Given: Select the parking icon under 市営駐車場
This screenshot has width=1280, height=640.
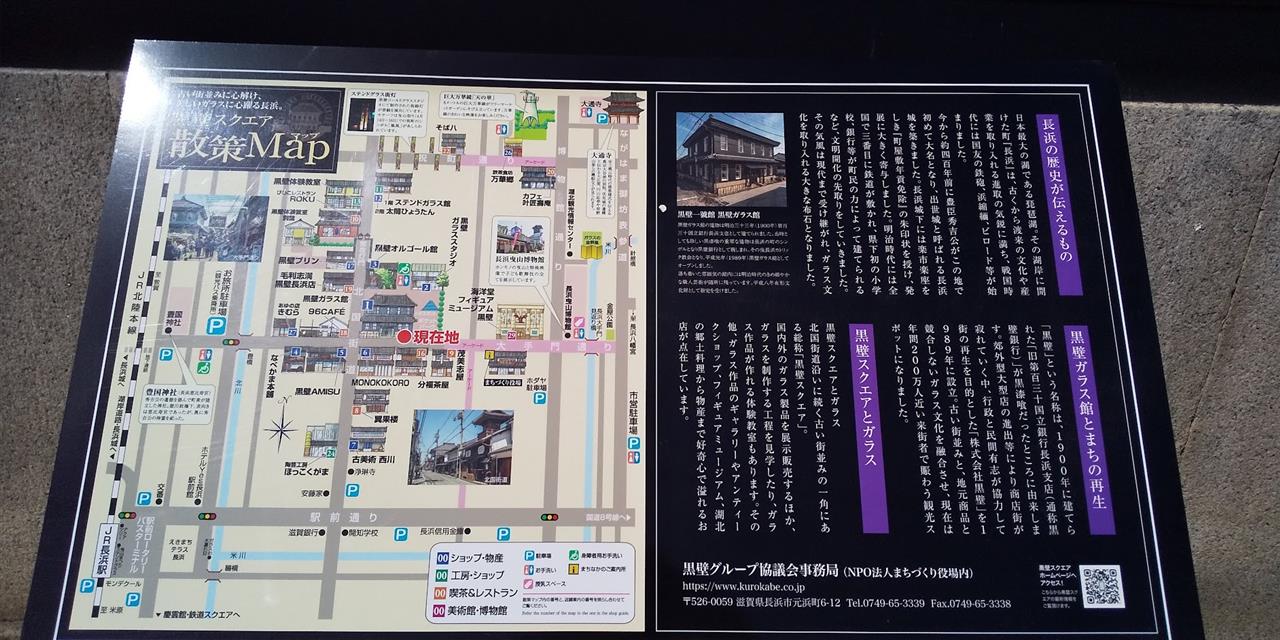Looking at the screenshot, I should pyautogui.click(x=633, y=443).
